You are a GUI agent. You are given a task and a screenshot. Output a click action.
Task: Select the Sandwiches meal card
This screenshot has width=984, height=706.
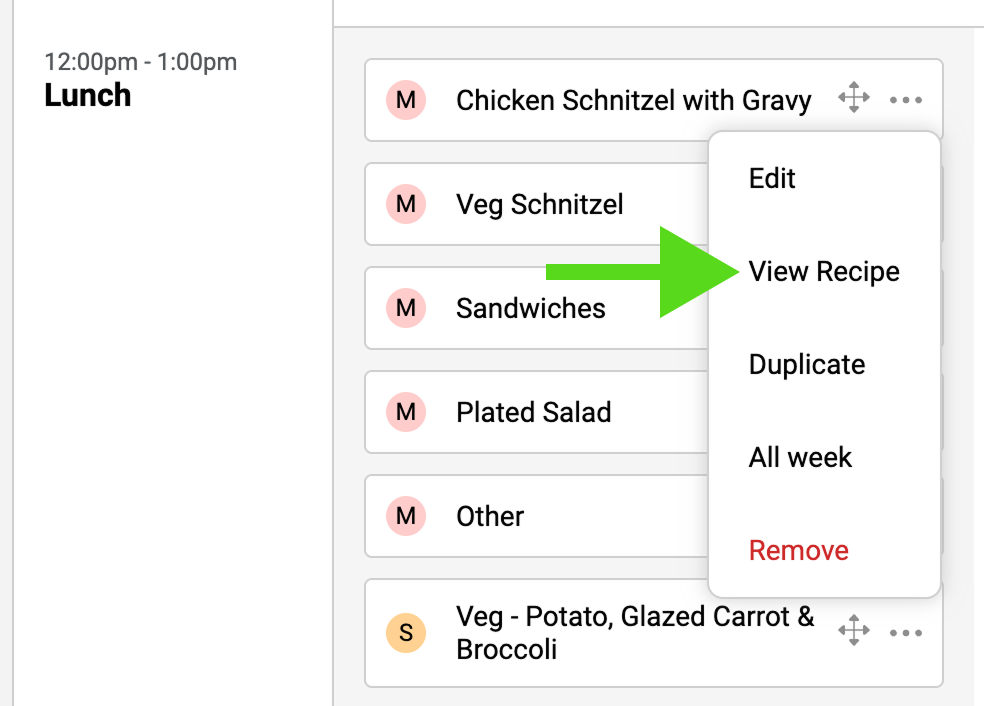point(531,308)
